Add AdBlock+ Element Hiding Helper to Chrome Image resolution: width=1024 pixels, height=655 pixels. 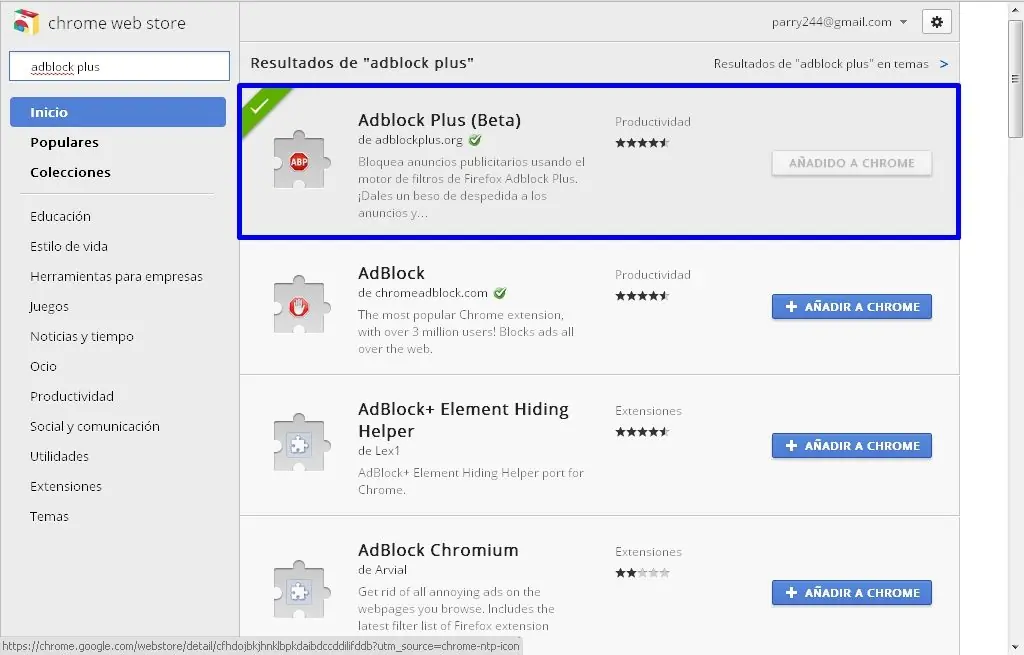tap(852, 446)
